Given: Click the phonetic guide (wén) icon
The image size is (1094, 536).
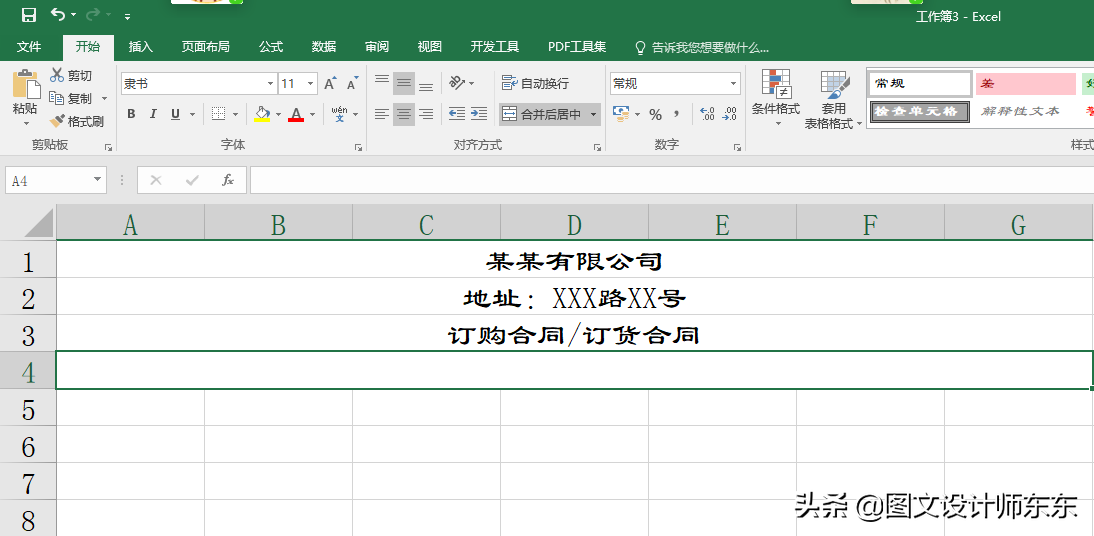Looking at the screenshot, I should [340, 114].
